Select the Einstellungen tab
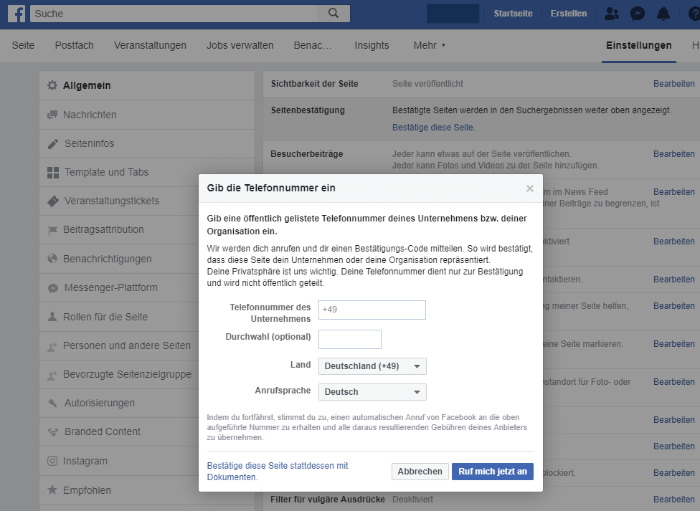The width and height of the screenshot is (700, 511). tap(639, 46)
